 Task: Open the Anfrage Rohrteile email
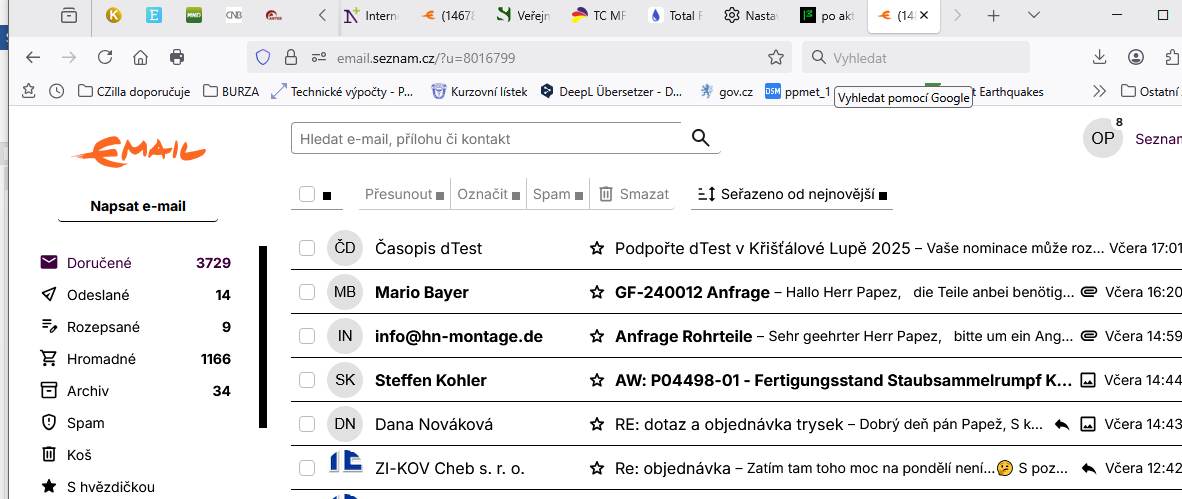click(x=683, y=336)
